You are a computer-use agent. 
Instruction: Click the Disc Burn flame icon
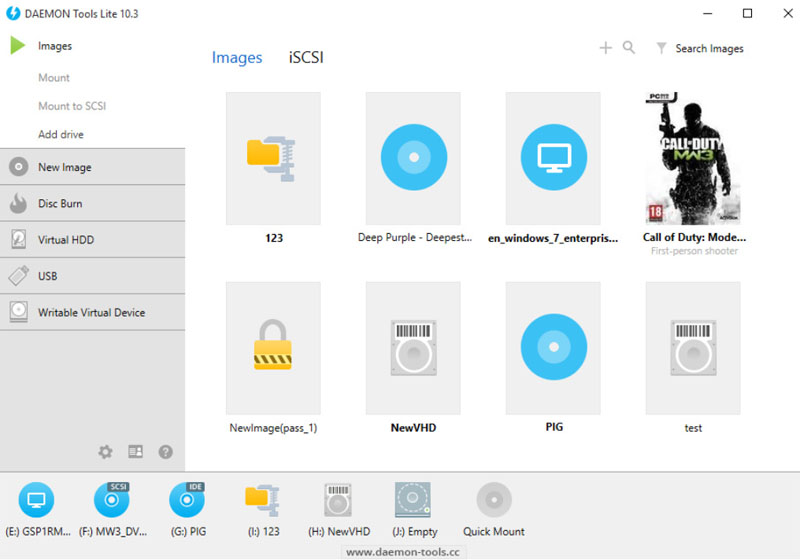pos(18,203)
